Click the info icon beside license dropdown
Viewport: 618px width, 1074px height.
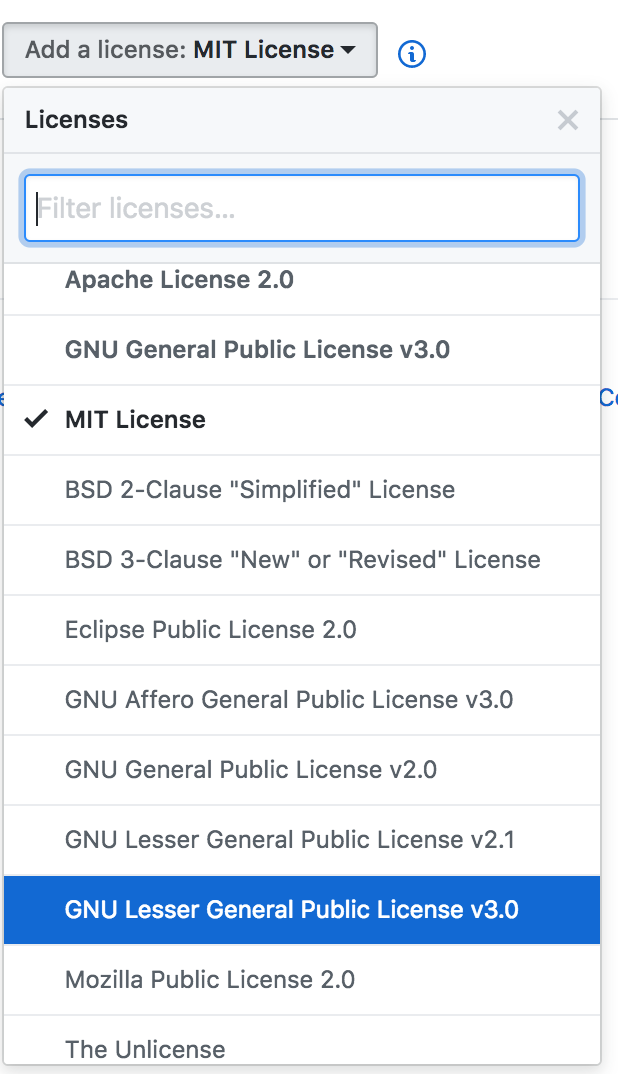click(x=411, y=54)
